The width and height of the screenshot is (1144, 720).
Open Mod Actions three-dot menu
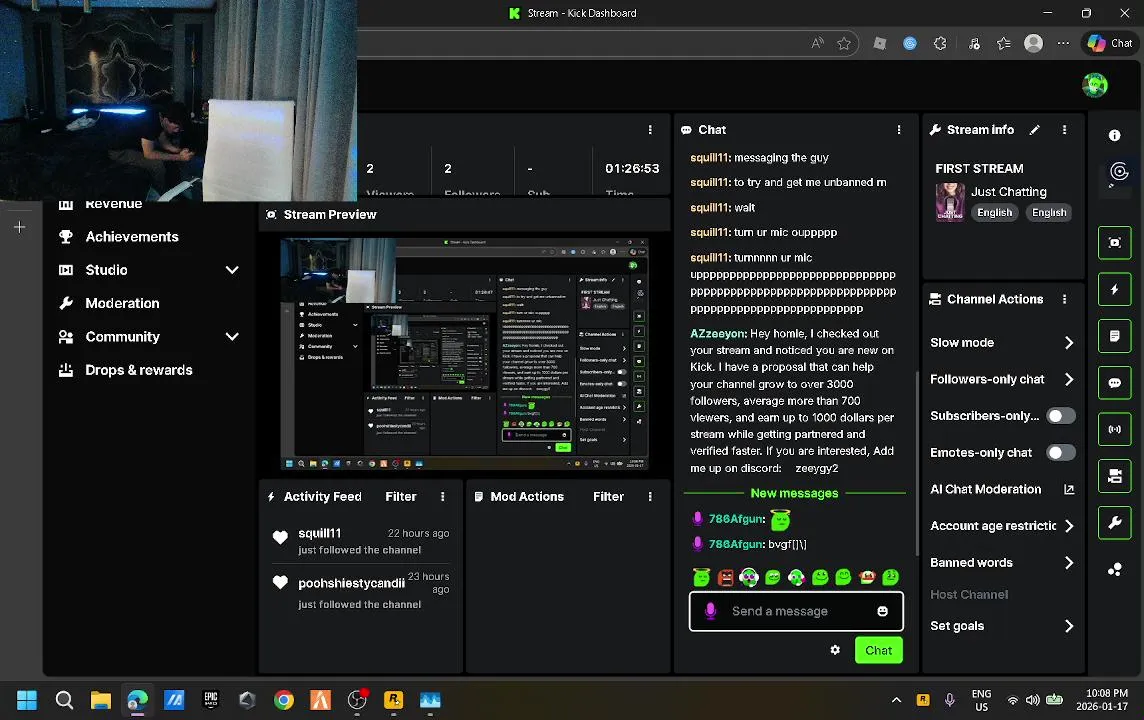[x=650, y=497]
